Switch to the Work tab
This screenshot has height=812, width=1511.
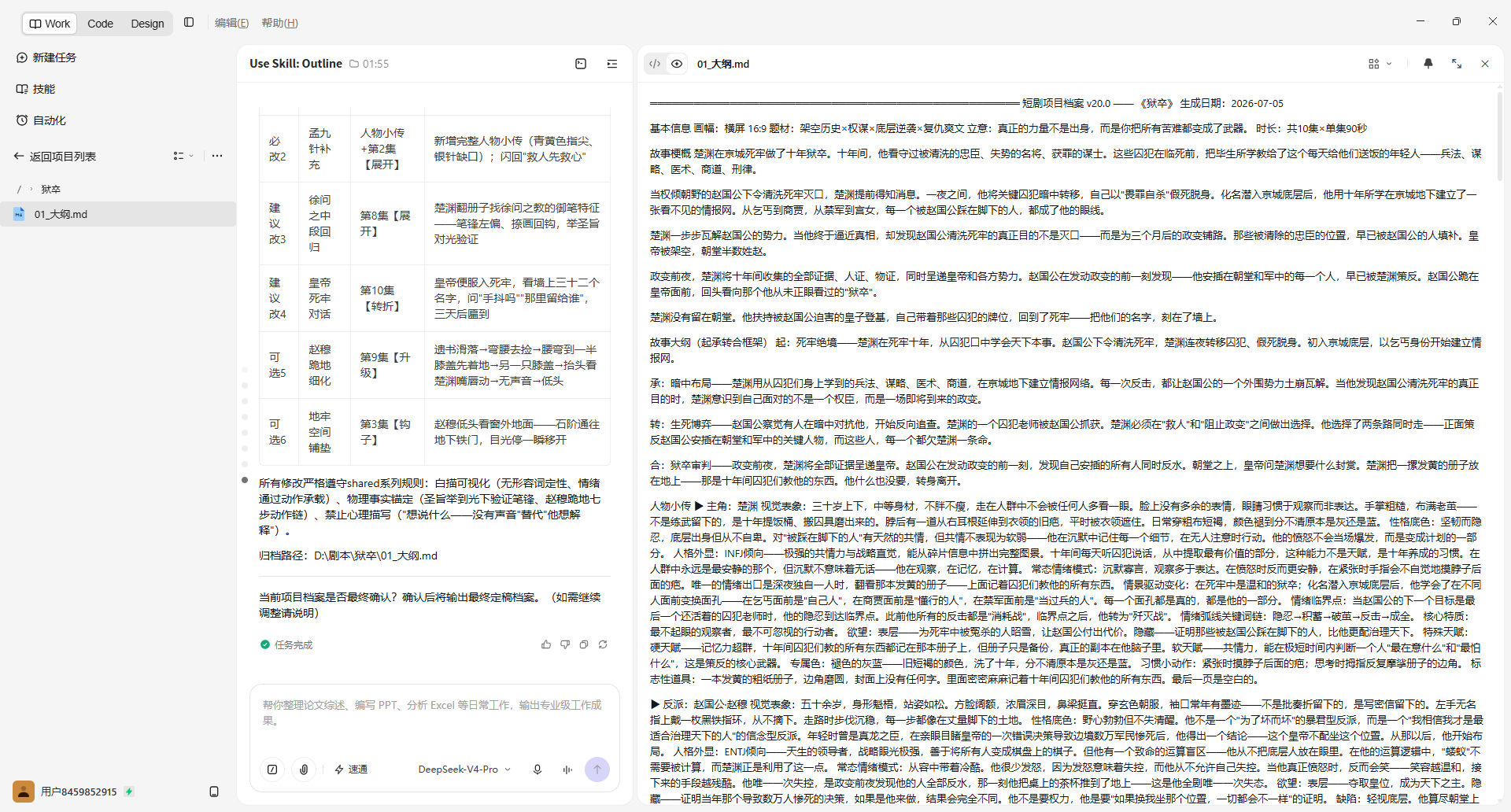pos(50,24)
